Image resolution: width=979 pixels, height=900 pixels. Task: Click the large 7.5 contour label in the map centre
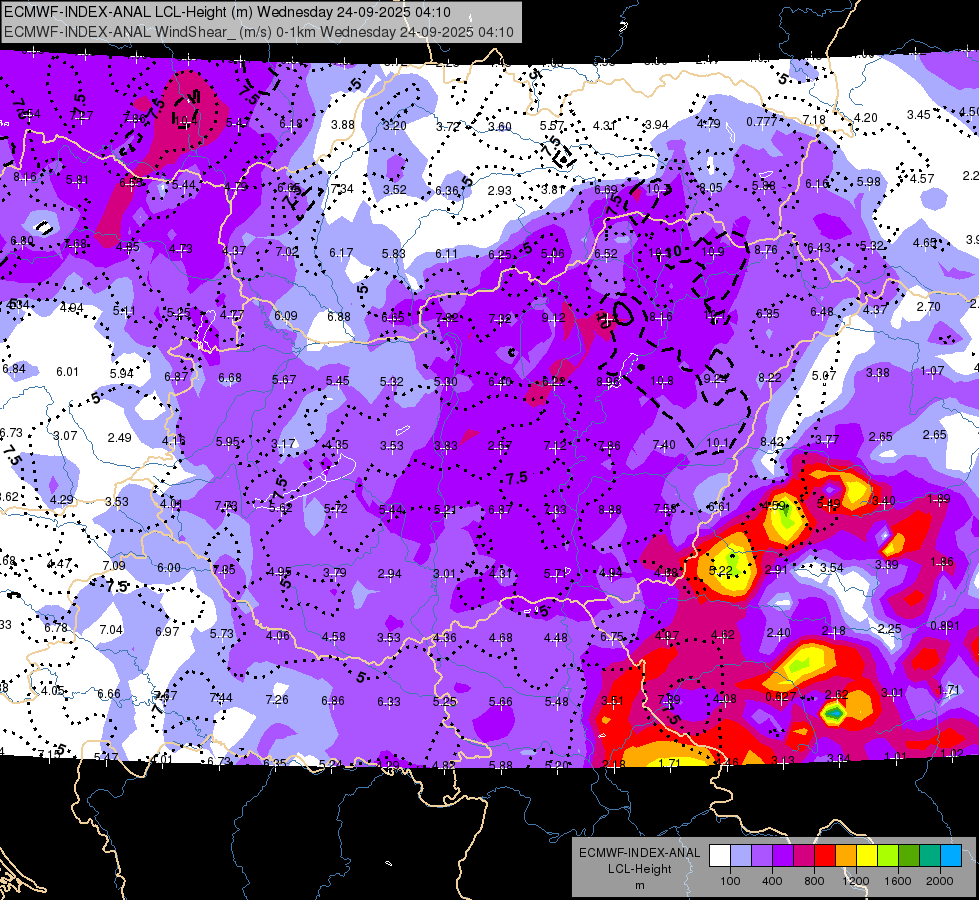[517, 478]
